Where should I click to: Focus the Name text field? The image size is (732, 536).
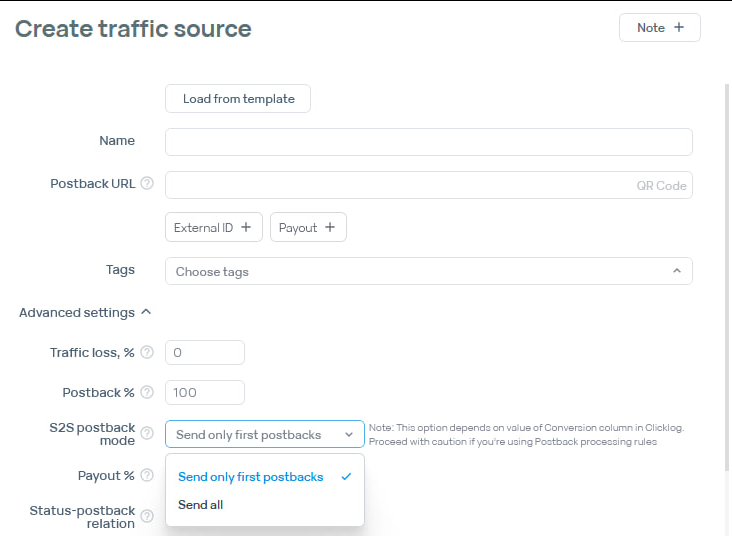[x=428, y=142]
